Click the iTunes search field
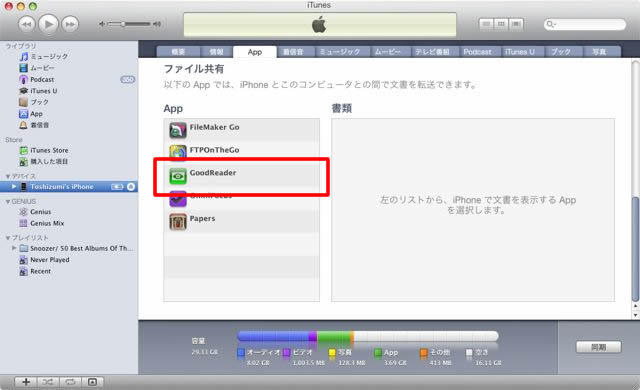 tap(584, 24)
